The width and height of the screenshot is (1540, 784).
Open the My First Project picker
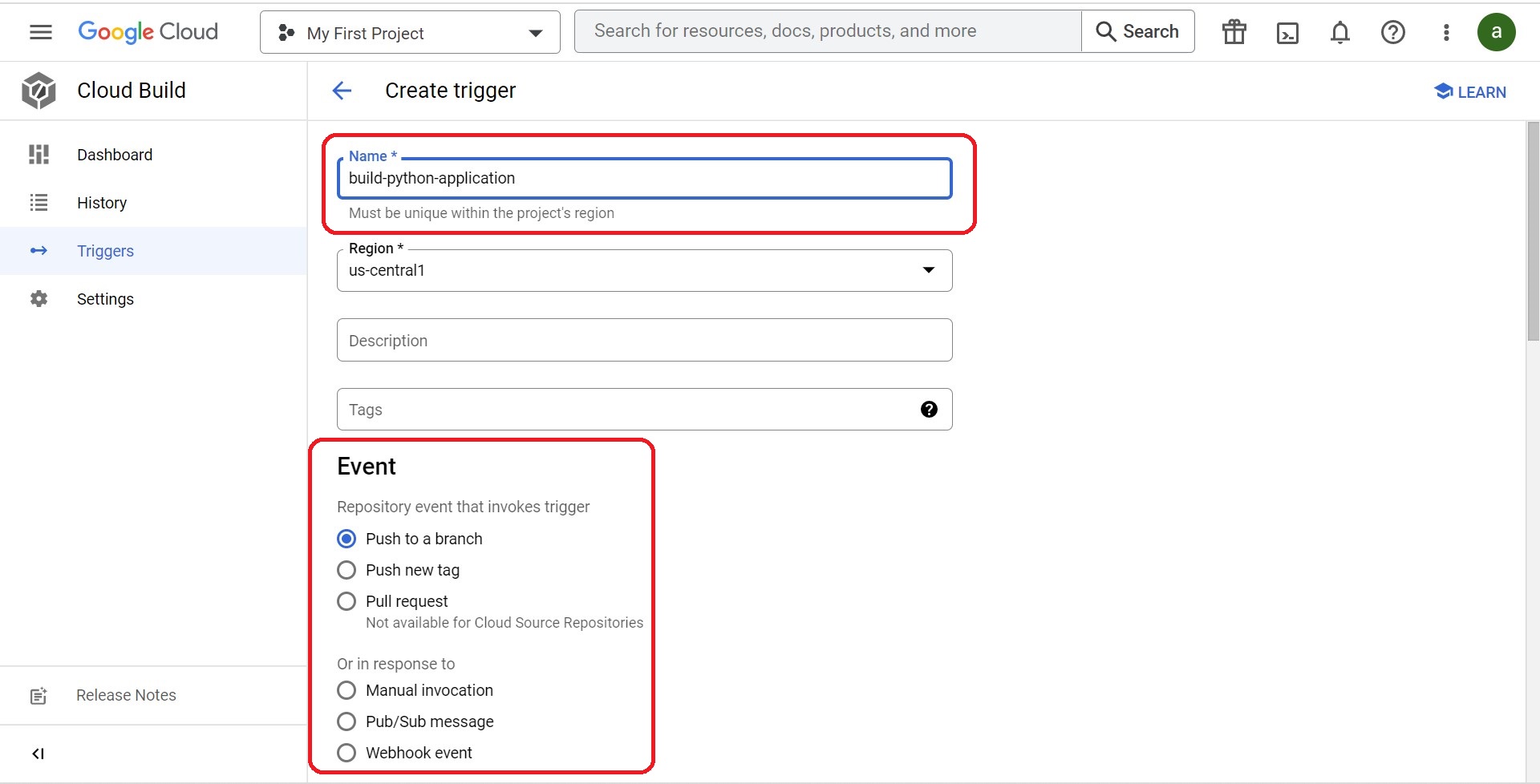(408, 32)
